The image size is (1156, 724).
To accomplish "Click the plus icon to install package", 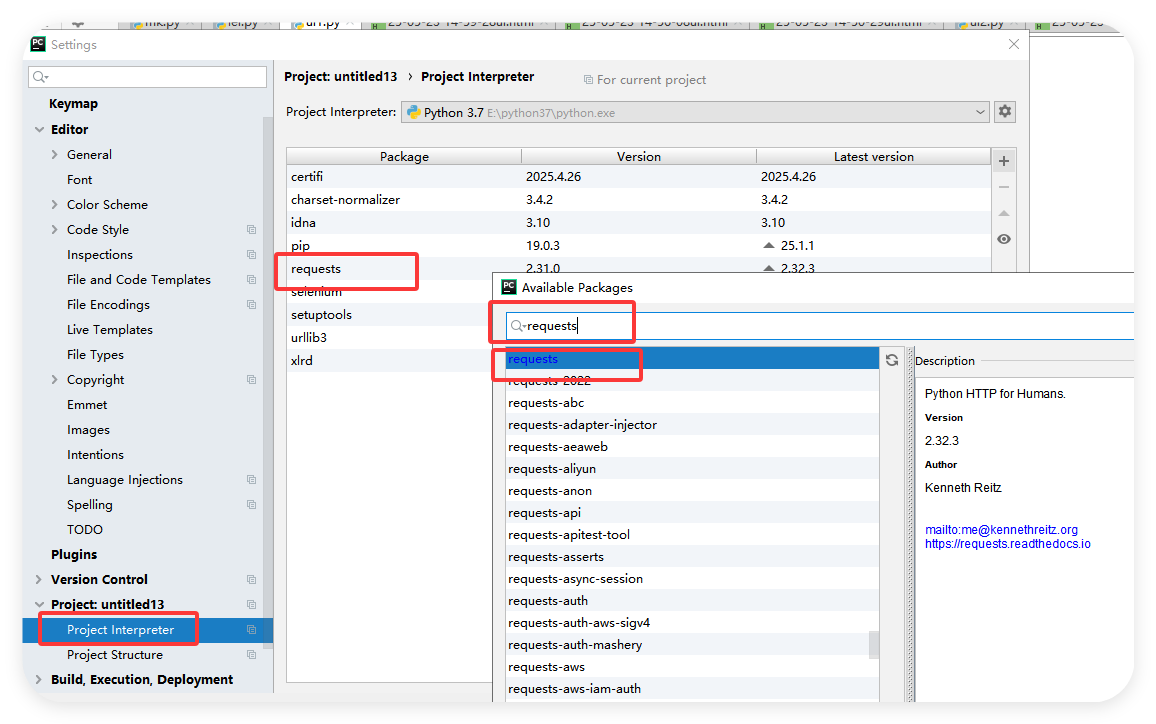I will coord(1003,161).
